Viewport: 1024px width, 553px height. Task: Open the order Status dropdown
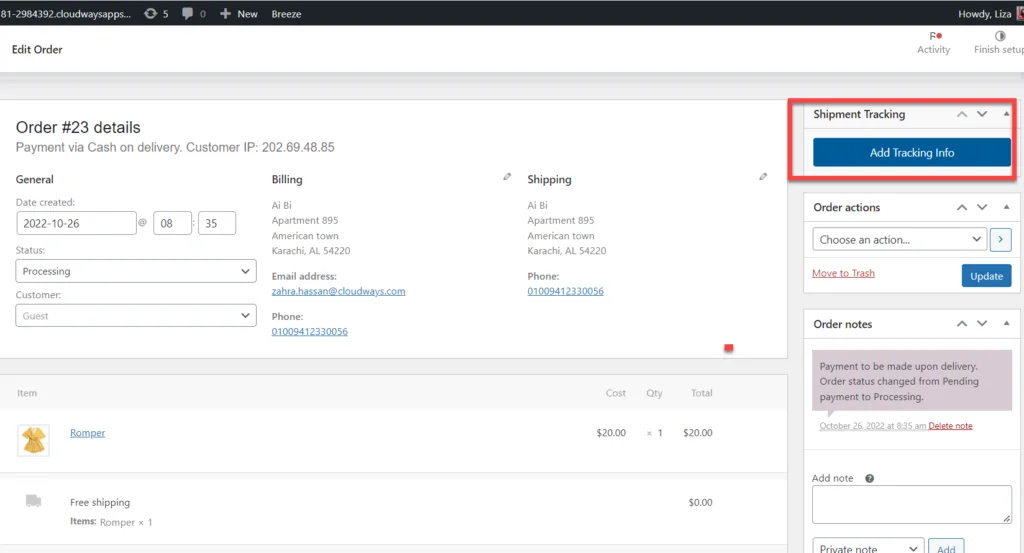[136, 271]
